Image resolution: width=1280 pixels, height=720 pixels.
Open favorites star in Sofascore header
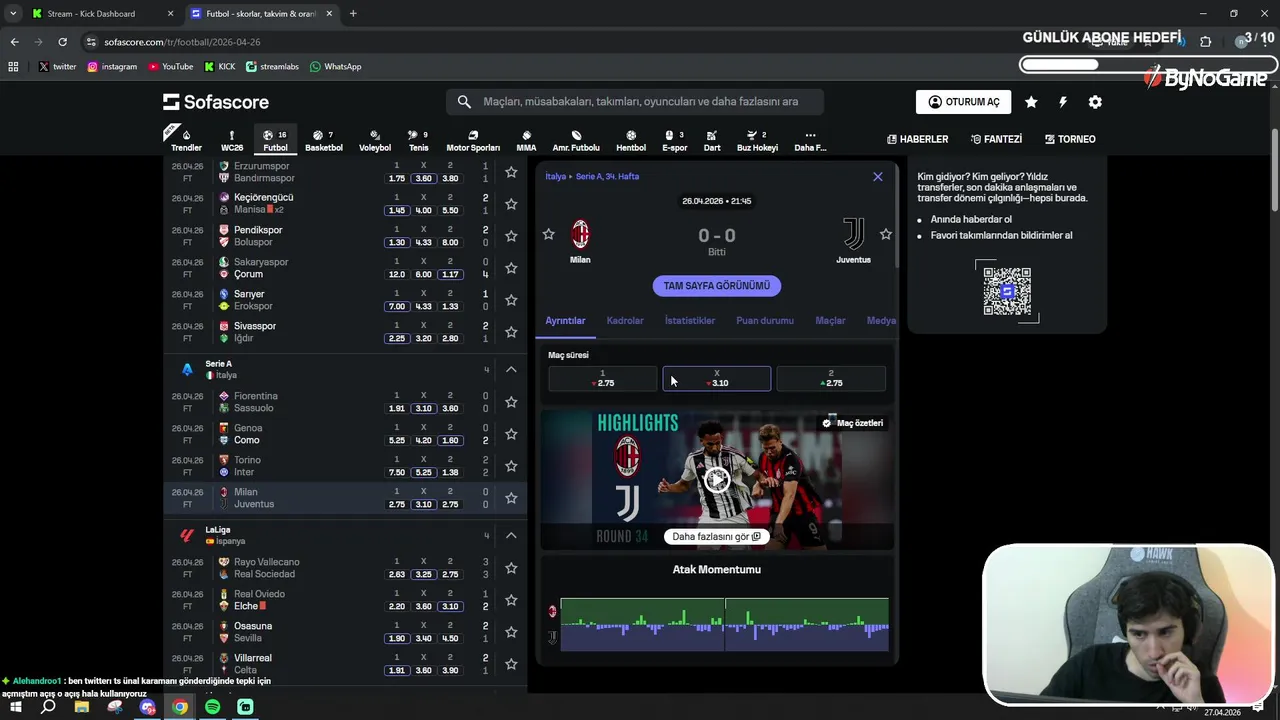(x=1031, y=102)
